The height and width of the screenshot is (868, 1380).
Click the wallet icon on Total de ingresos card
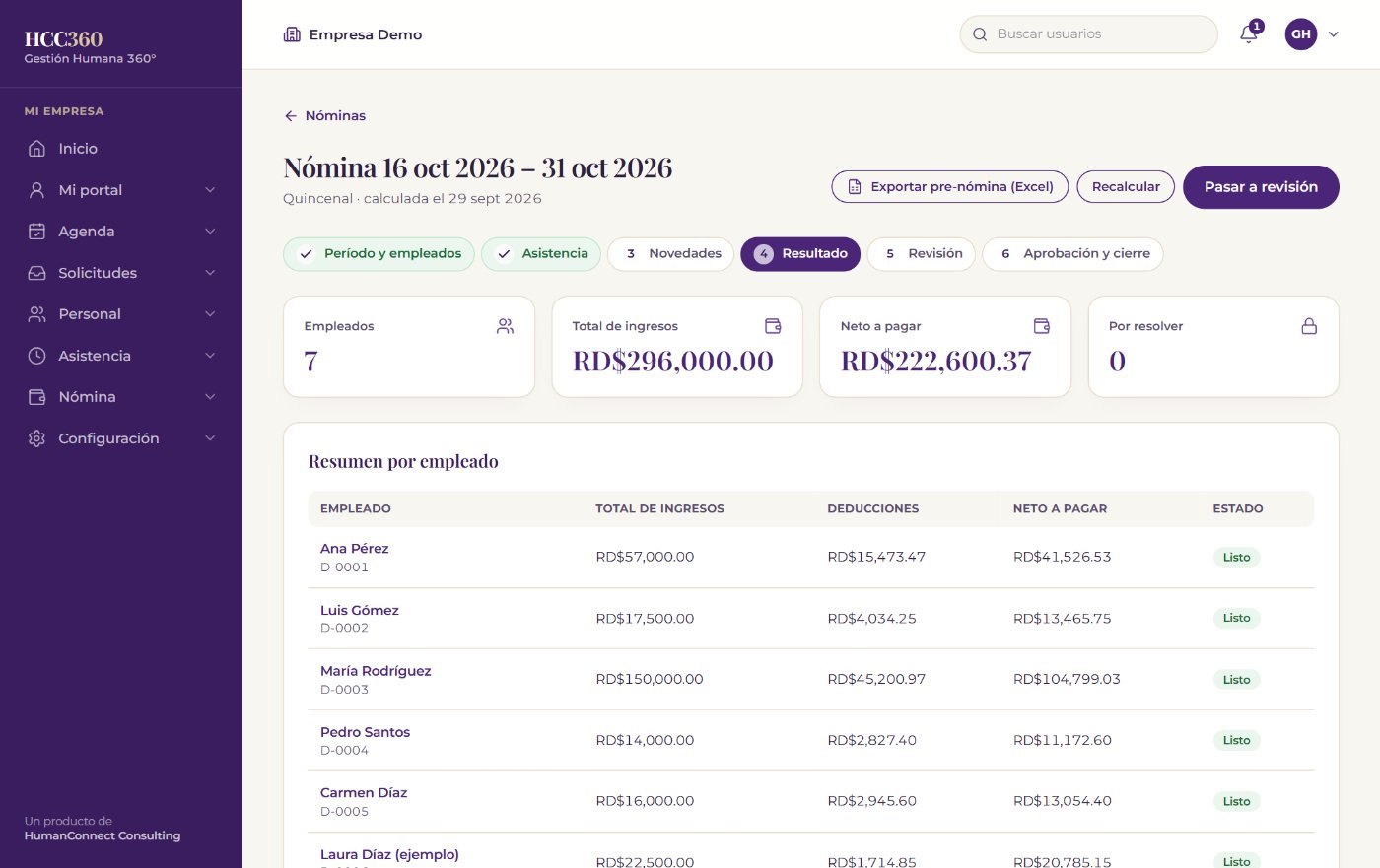click(773, 326)
